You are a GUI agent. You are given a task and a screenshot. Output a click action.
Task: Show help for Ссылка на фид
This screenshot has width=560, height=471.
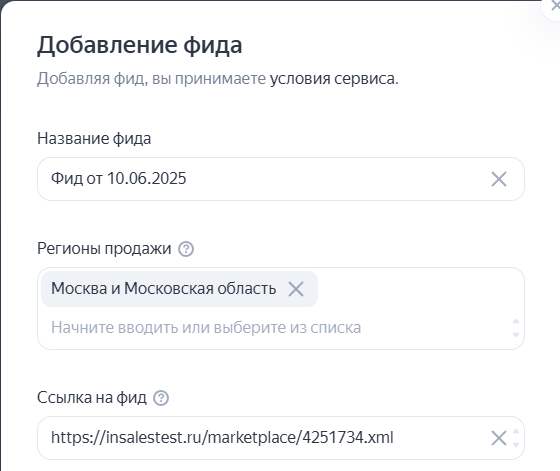(x=161, y=398)
